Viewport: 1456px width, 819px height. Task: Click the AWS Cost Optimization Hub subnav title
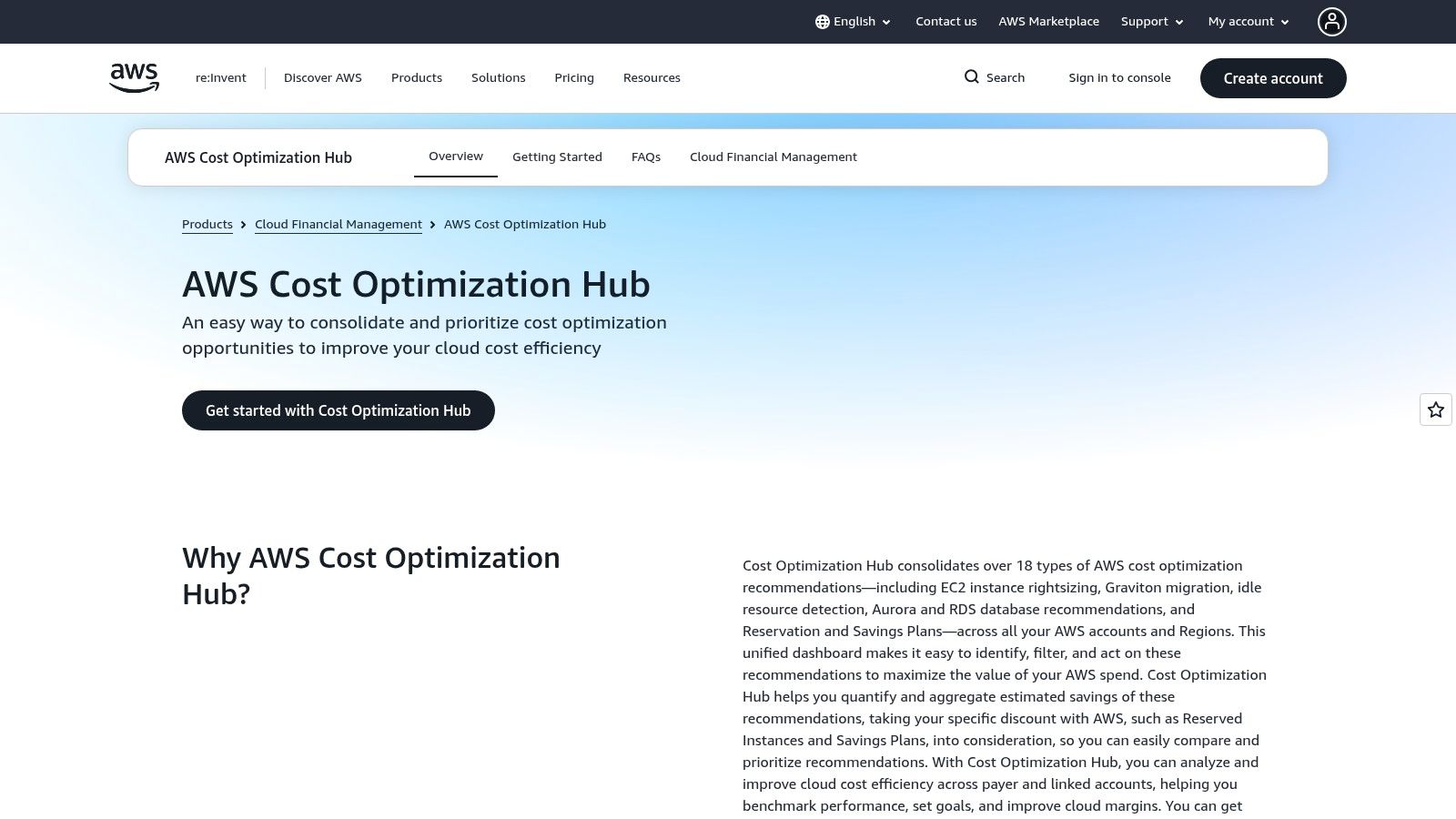point(258,157)
